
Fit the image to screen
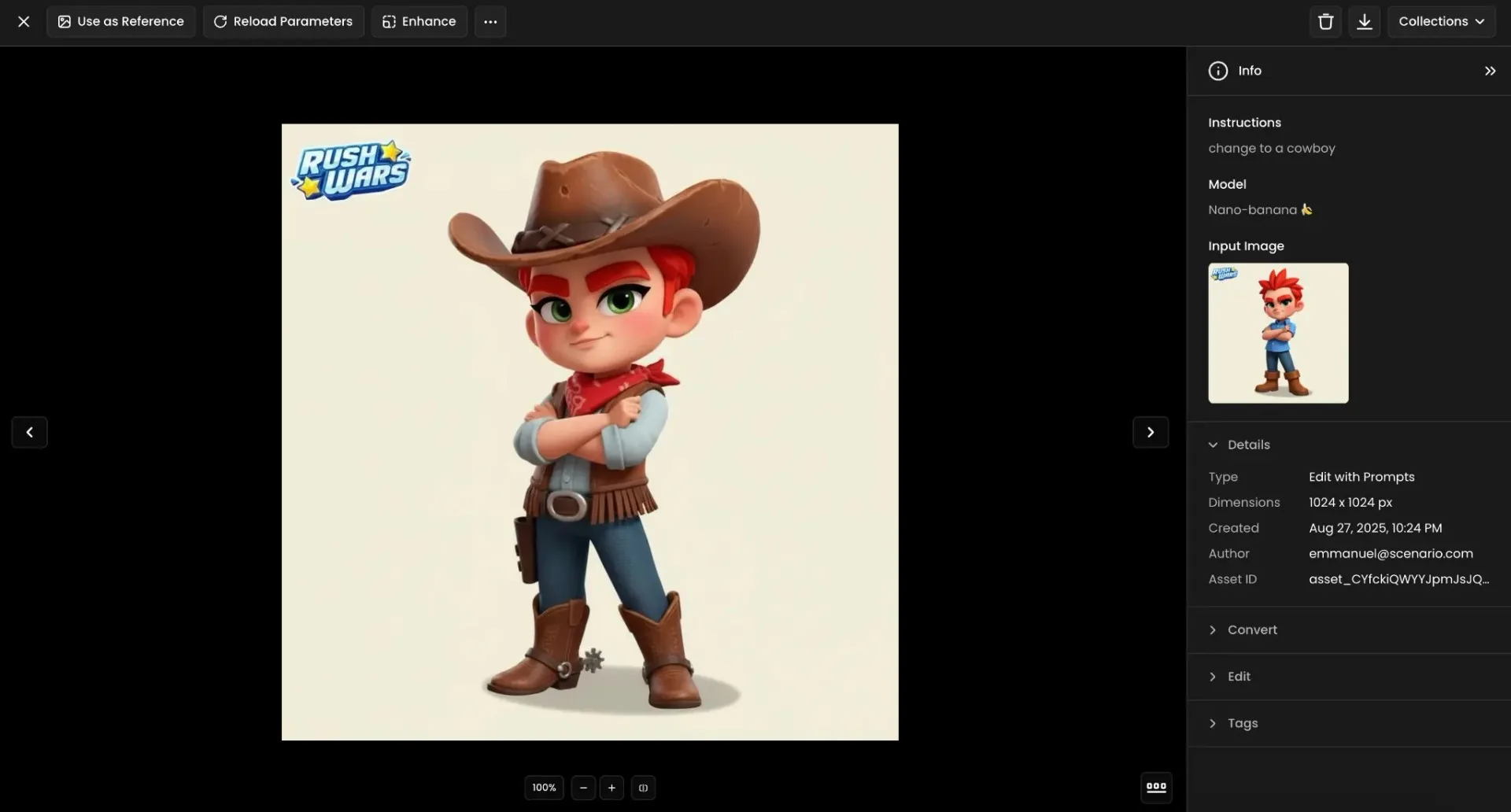click(x=644, y=787)
